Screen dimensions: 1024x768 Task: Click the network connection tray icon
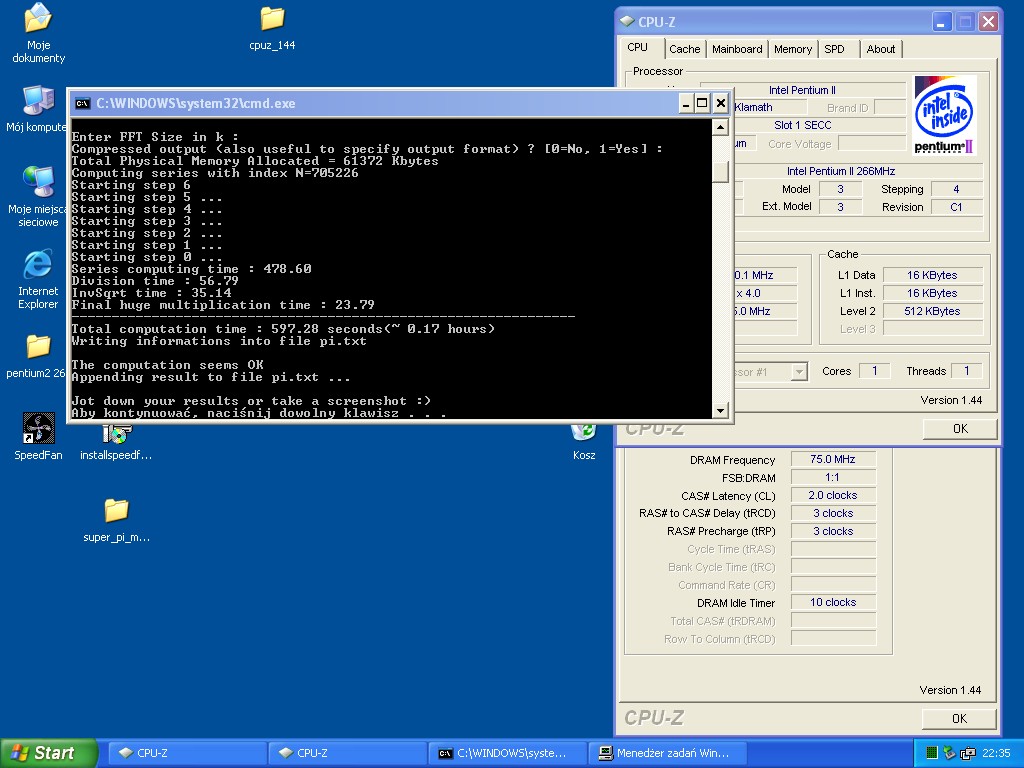968,753
